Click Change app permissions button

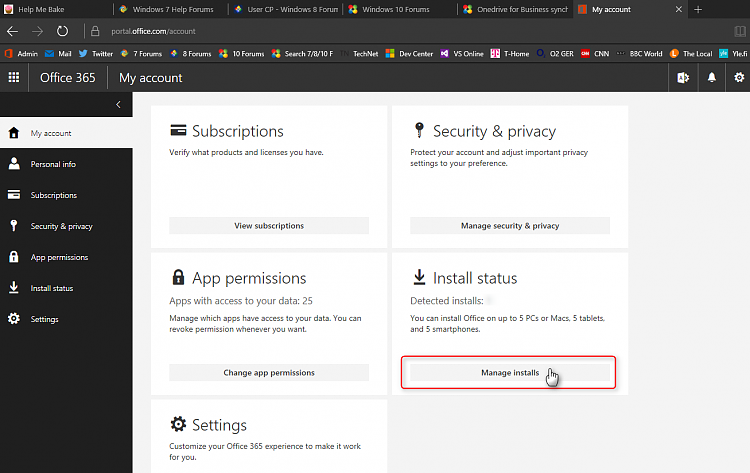(269, 373)
